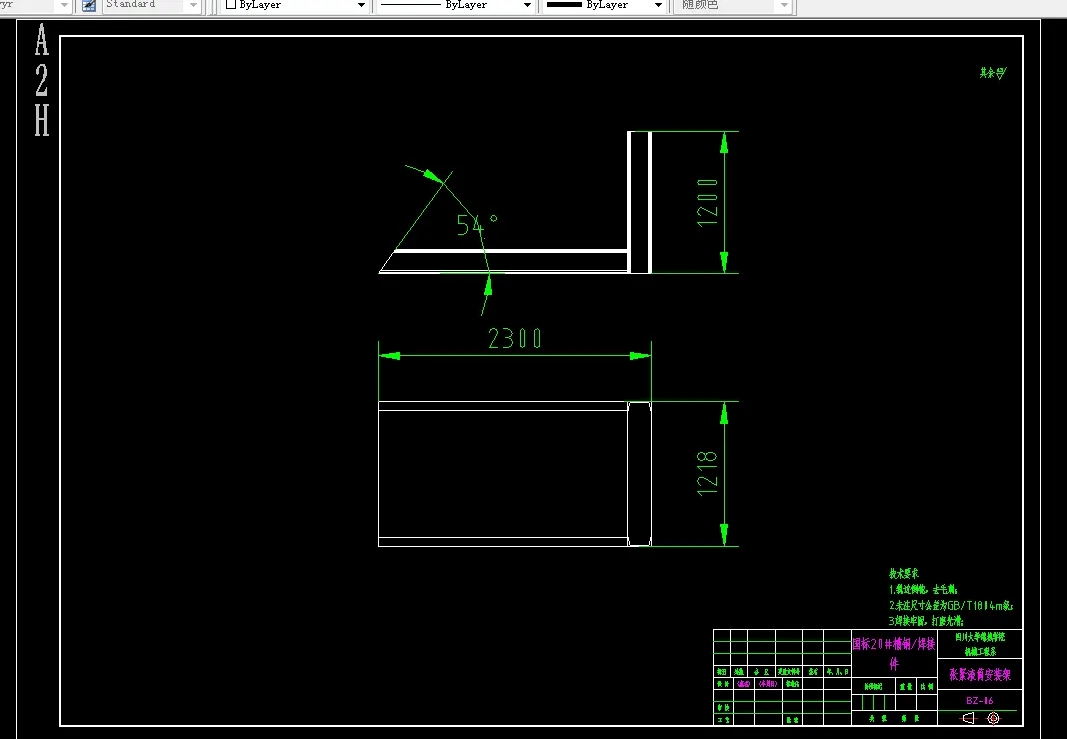Select the 1200 vertical dimension text
Image resolution: width=1067 pixels, height=739 pixels.
(707, 203)
